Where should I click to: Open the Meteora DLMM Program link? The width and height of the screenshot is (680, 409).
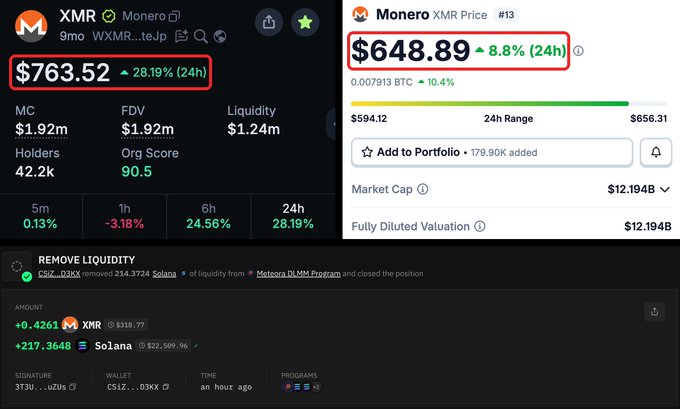coord(298,274)
